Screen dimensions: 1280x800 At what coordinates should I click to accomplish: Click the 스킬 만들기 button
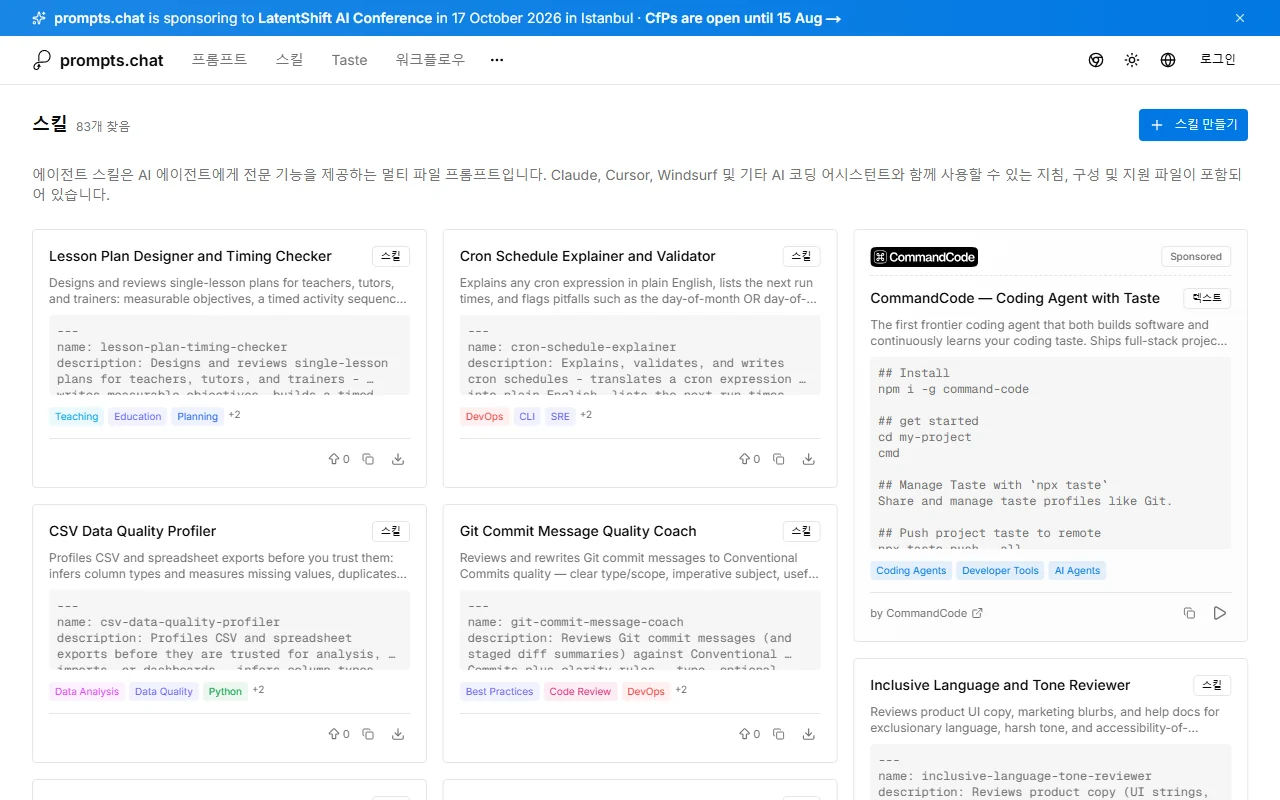pyautogui.click(x=1193, y=125)
